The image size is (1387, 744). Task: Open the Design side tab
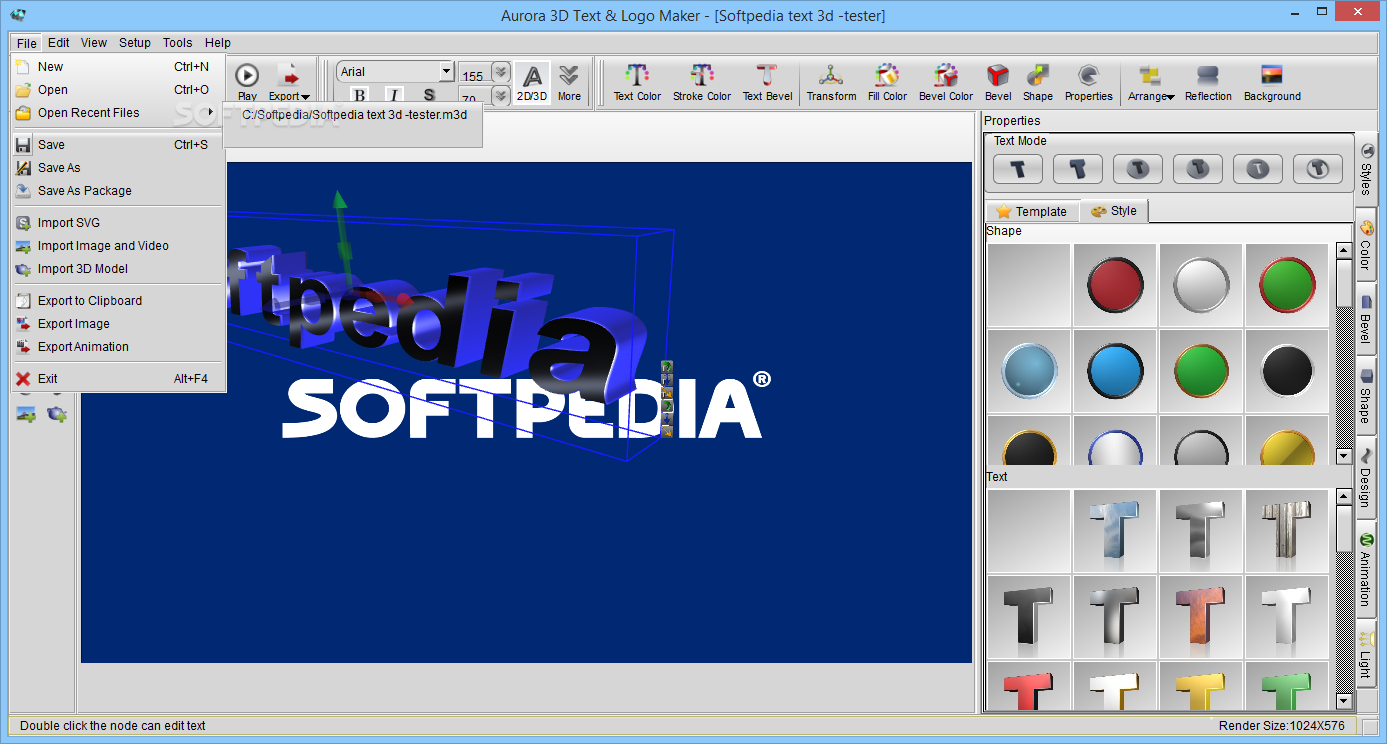1366,477
